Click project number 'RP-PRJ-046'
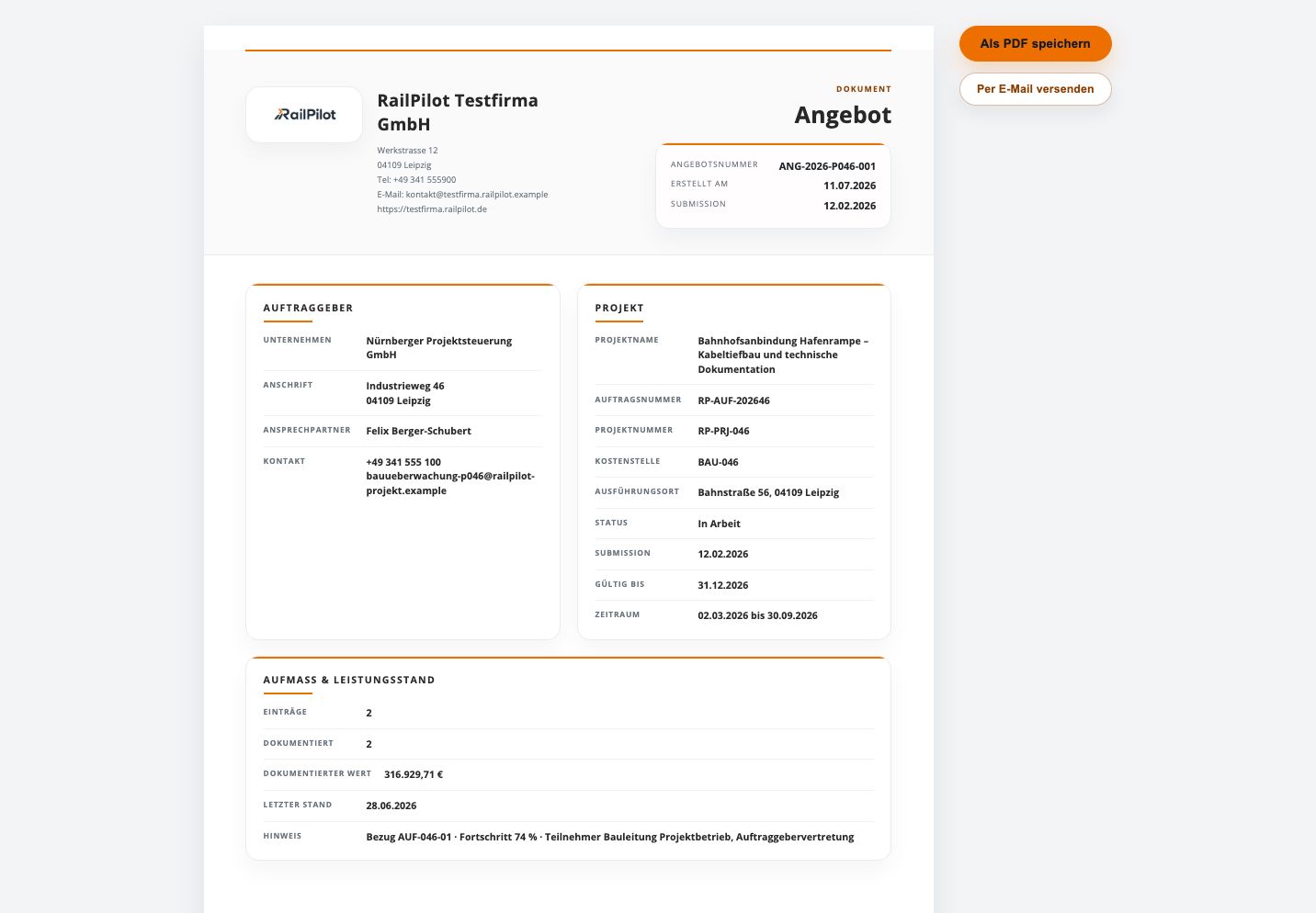This screenshot has width=1316, height=913. (x=723, y=431)
